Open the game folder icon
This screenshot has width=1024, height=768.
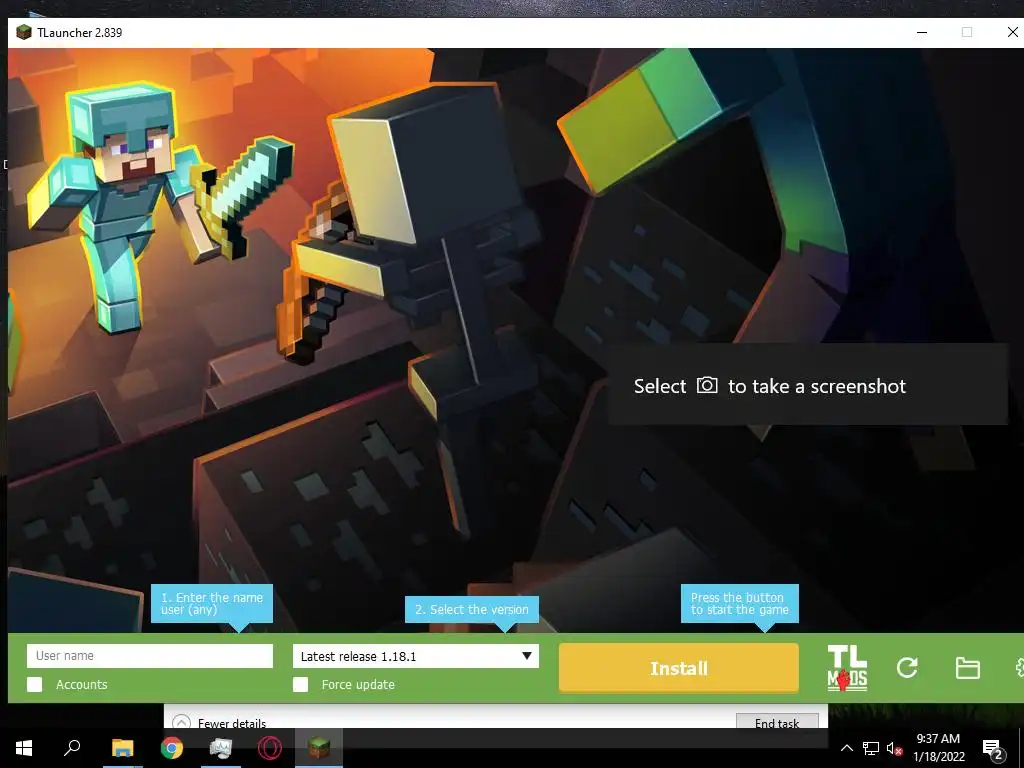click(x=967, y=668)
